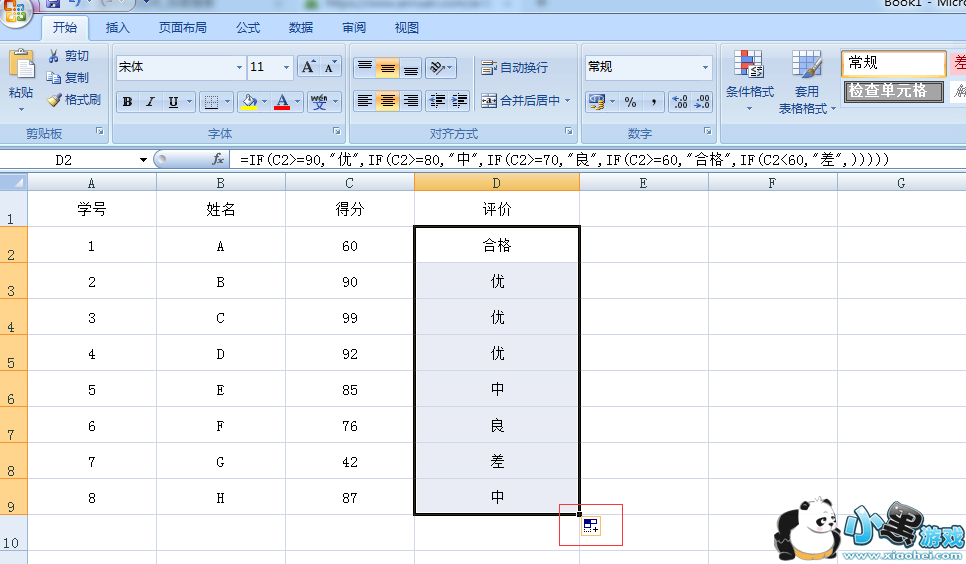Expand borders dropdown arrow
The image size is (966, 564).
click(x=227, y=102)
